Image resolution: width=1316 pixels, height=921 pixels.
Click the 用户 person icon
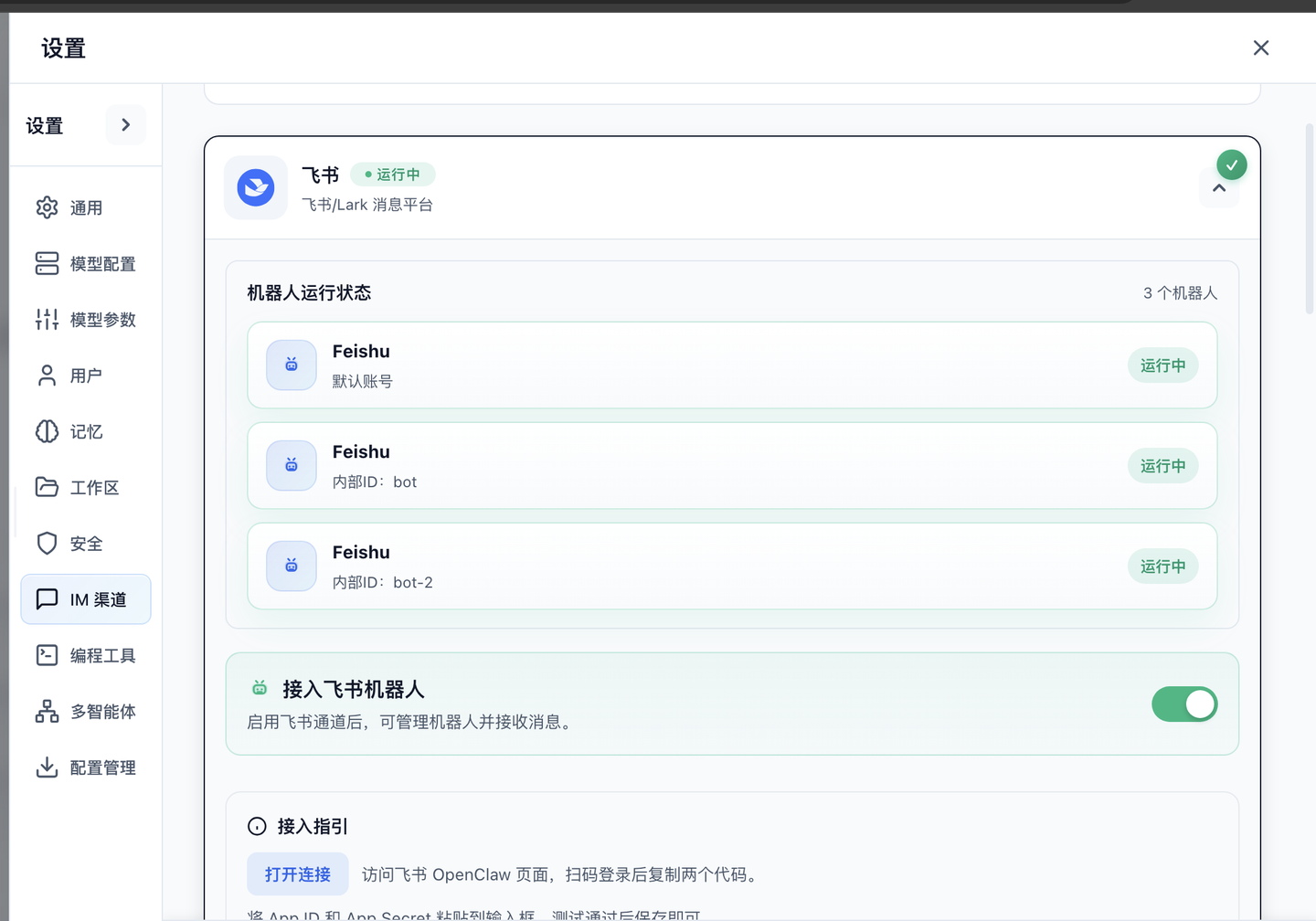pos(47,376)
